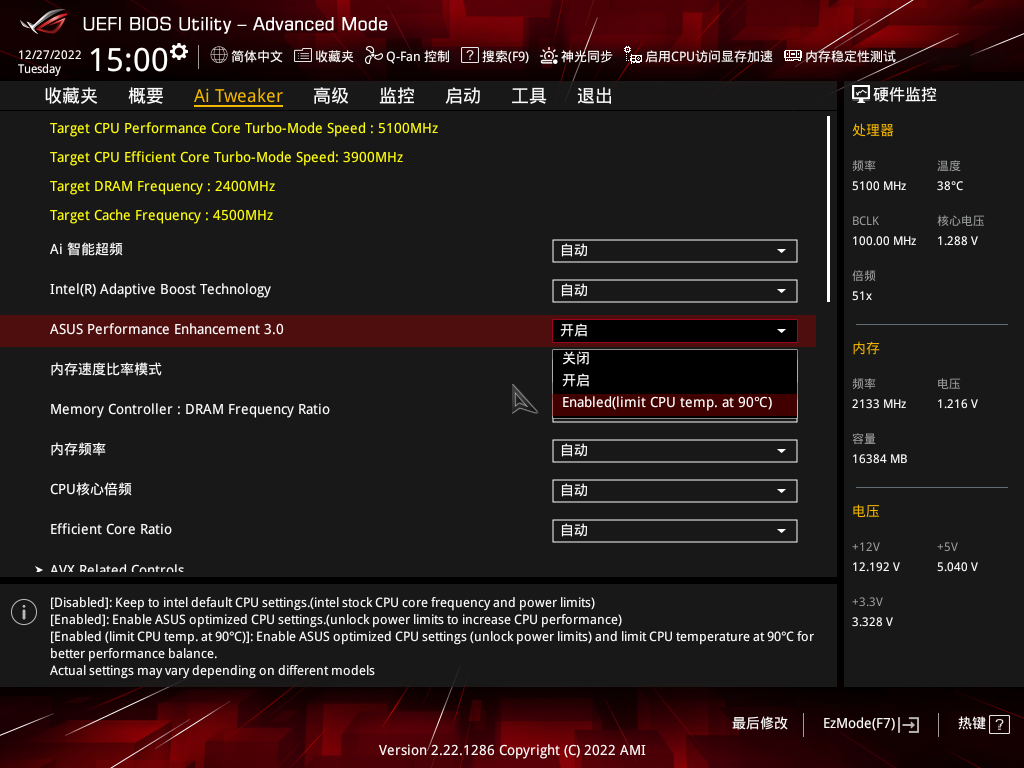Open the CPU核心倍频 ratio dropdown field
Screen dimensions: 1024x768
(674, 491)
